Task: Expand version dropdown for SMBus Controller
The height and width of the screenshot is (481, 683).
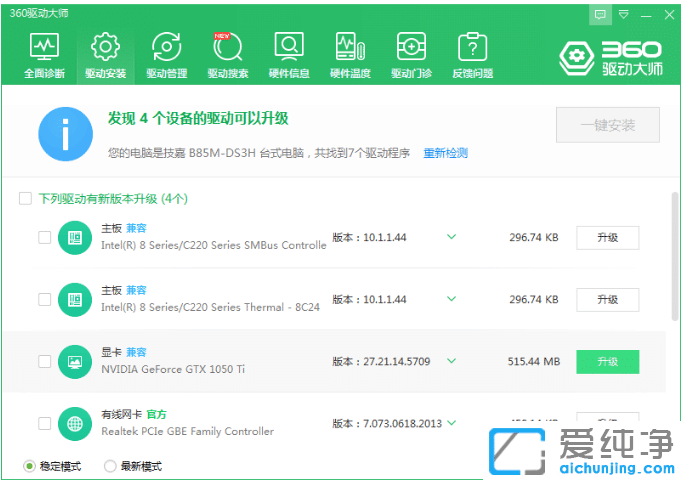Action: 452,237
